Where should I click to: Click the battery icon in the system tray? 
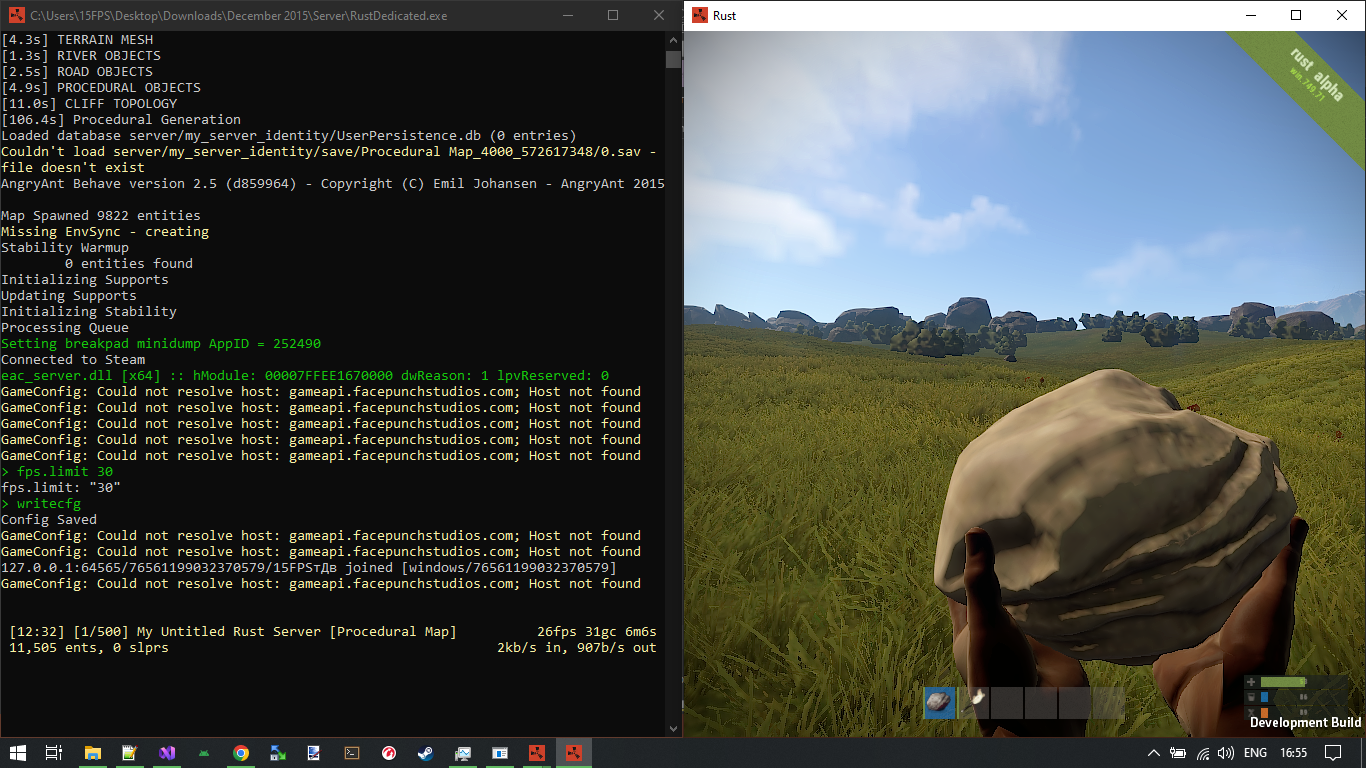[x=1178, y=753]
